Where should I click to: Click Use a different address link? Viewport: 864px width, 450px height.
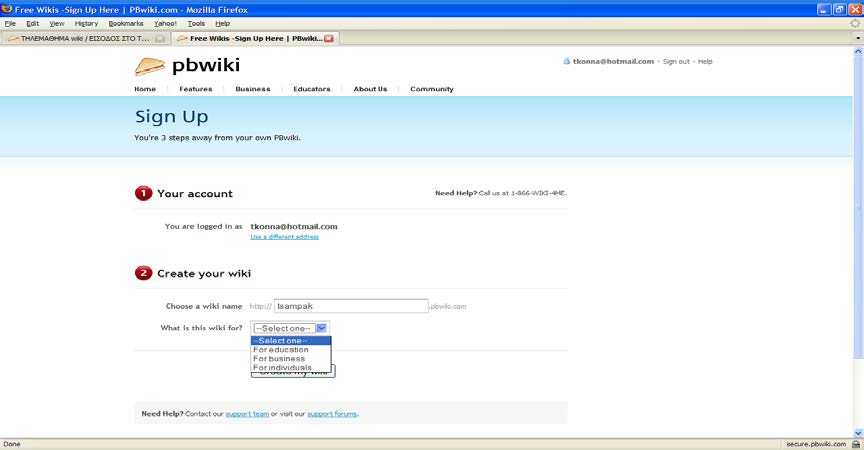coord(284,237)
